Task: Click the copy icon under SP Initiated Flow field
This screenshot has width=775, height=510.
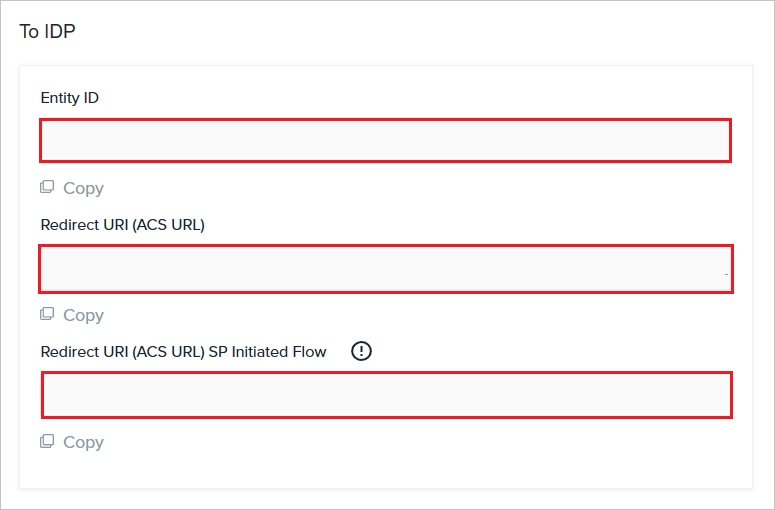Action: [x=47, y=441]
